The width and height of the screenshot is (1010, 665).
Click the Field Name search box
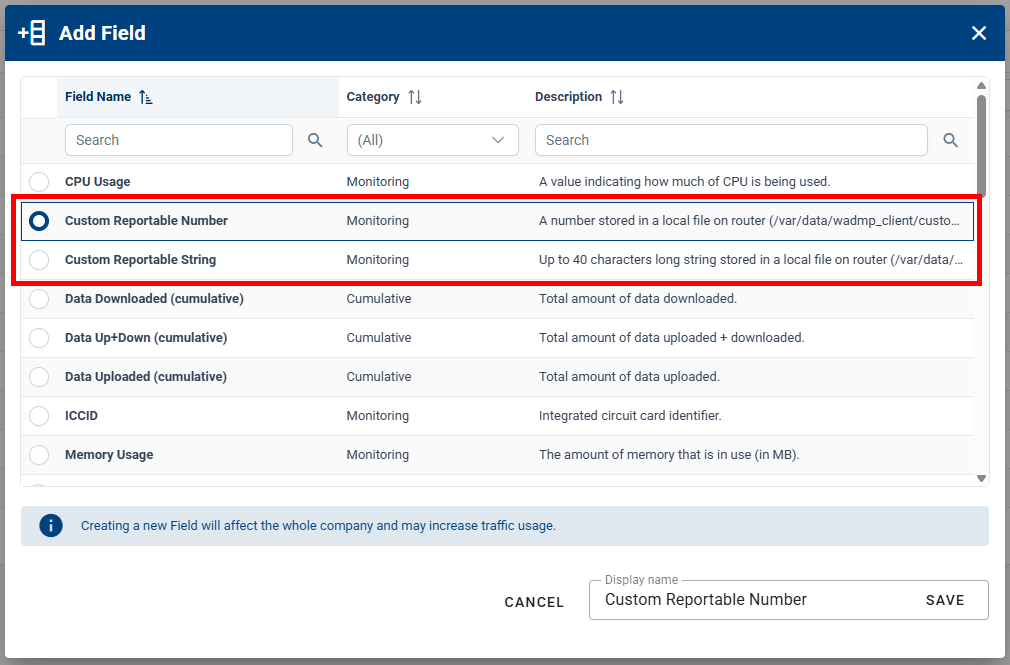pos(178,140)
